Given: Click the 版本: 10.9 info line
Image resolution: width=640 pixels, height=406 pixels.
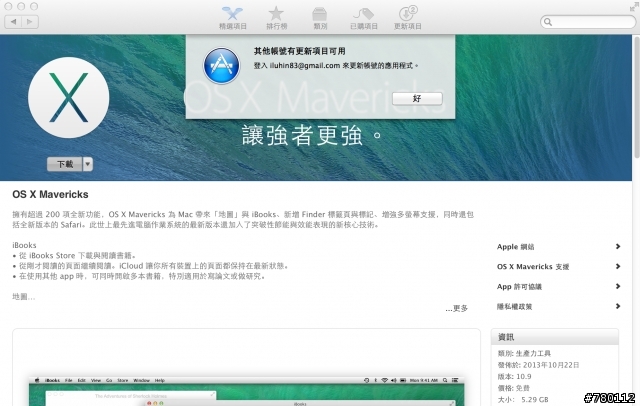Looking at the screenshot, I should coord(514,376).
